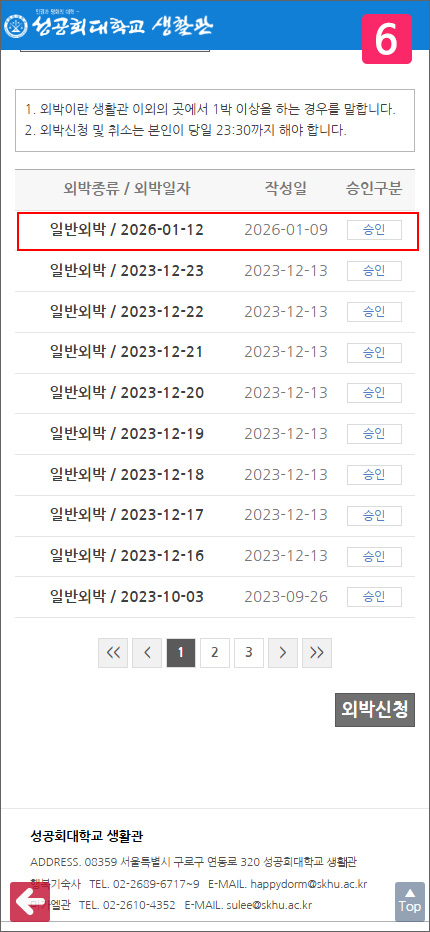Go to last page with double-right arrows
Screen dimensions: 430x932
317,653
